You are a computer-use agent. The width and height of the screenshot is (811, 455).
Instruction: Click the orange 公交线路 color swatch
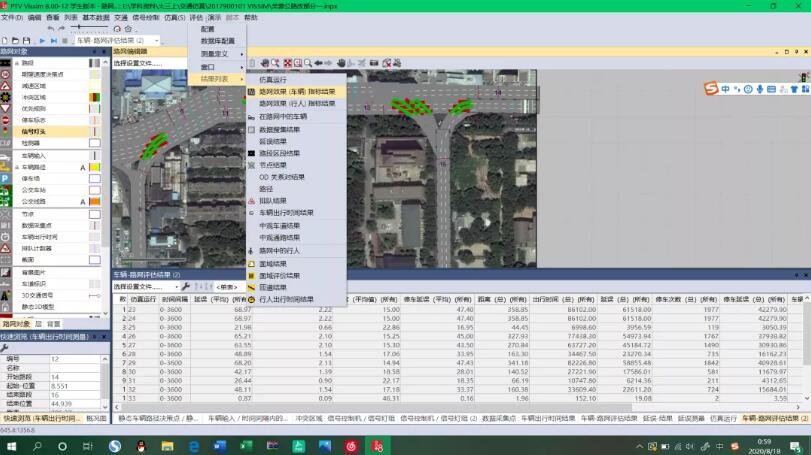pyautogui.click(x=95, y=202)
